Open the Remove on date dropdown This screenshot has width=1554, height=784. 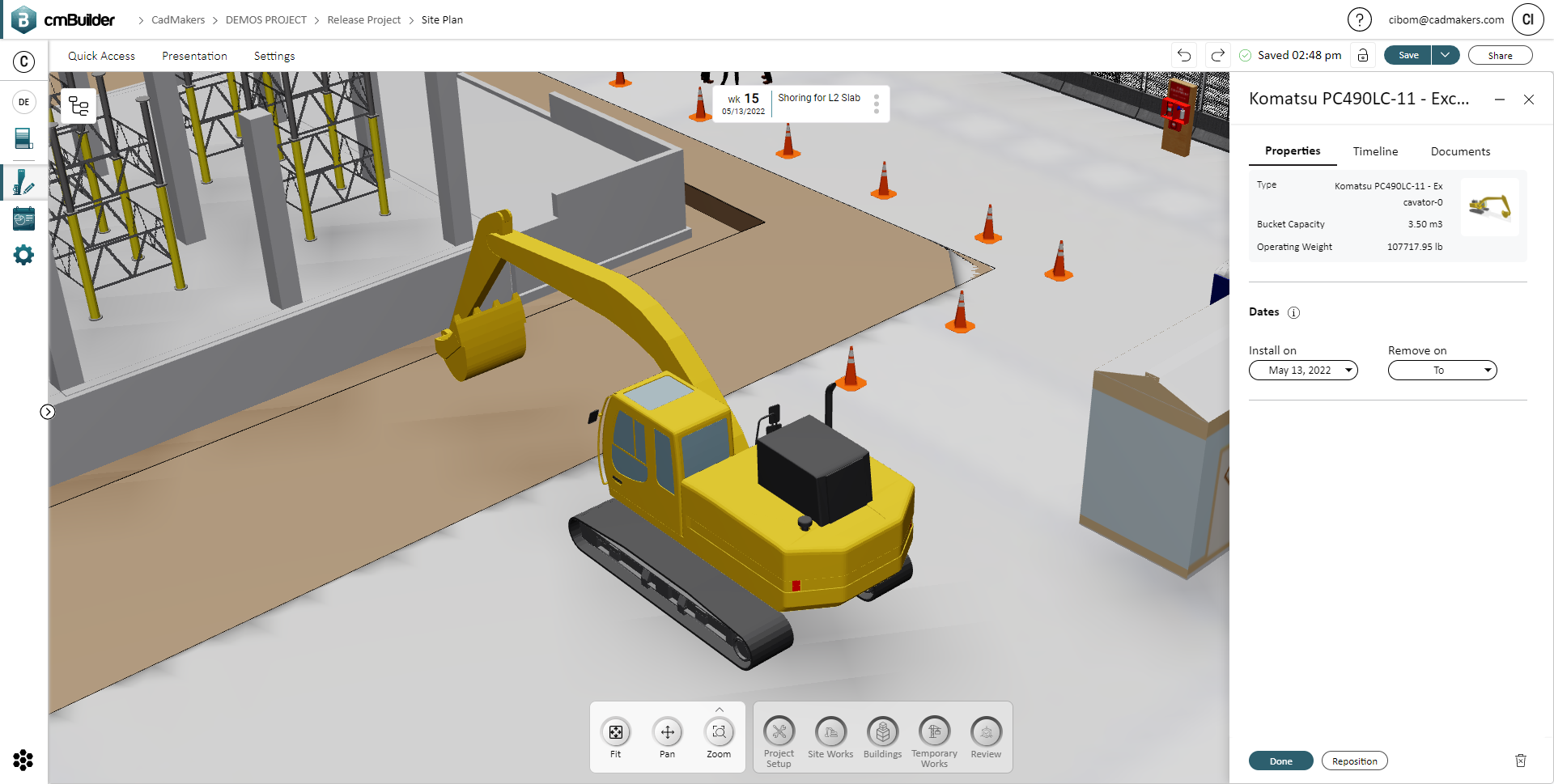click(x=1442, y=371)
